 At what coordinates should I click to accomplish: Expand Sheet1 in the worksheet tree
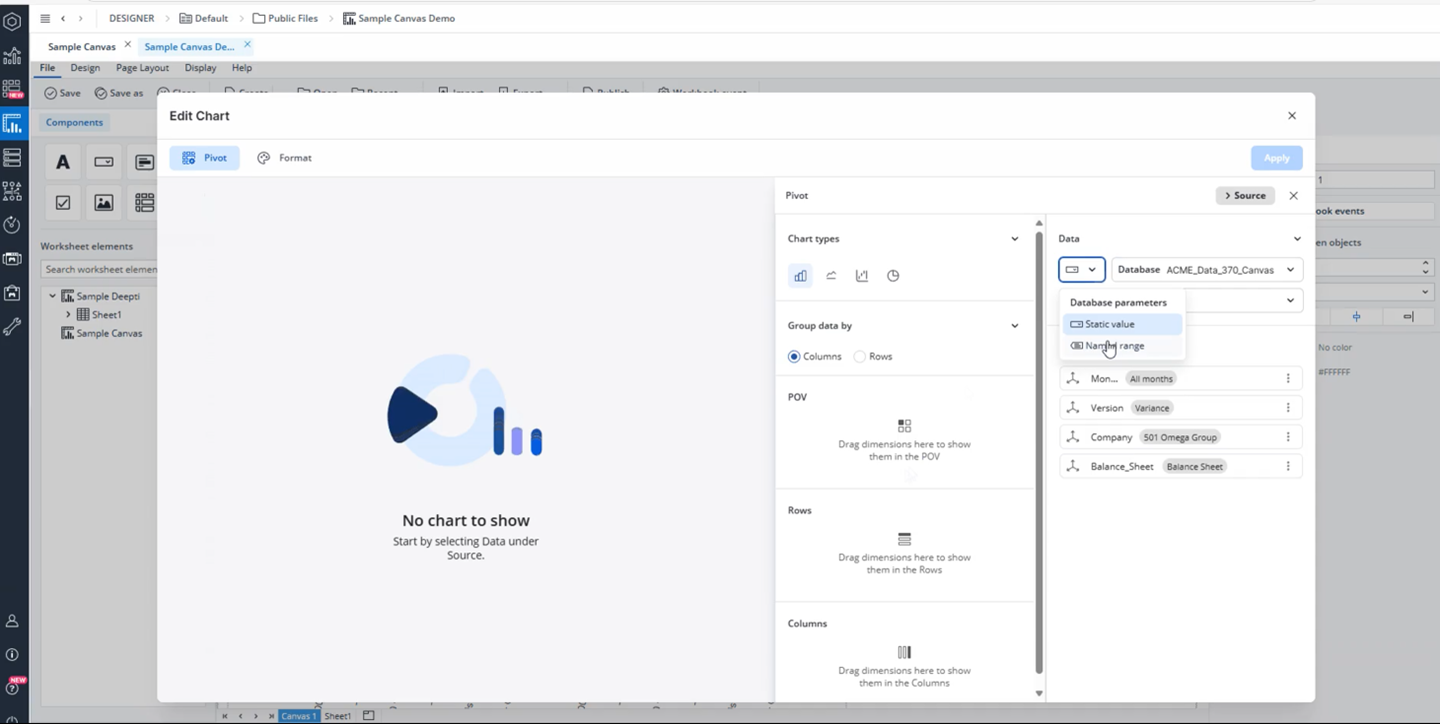[x=68, y=315]
